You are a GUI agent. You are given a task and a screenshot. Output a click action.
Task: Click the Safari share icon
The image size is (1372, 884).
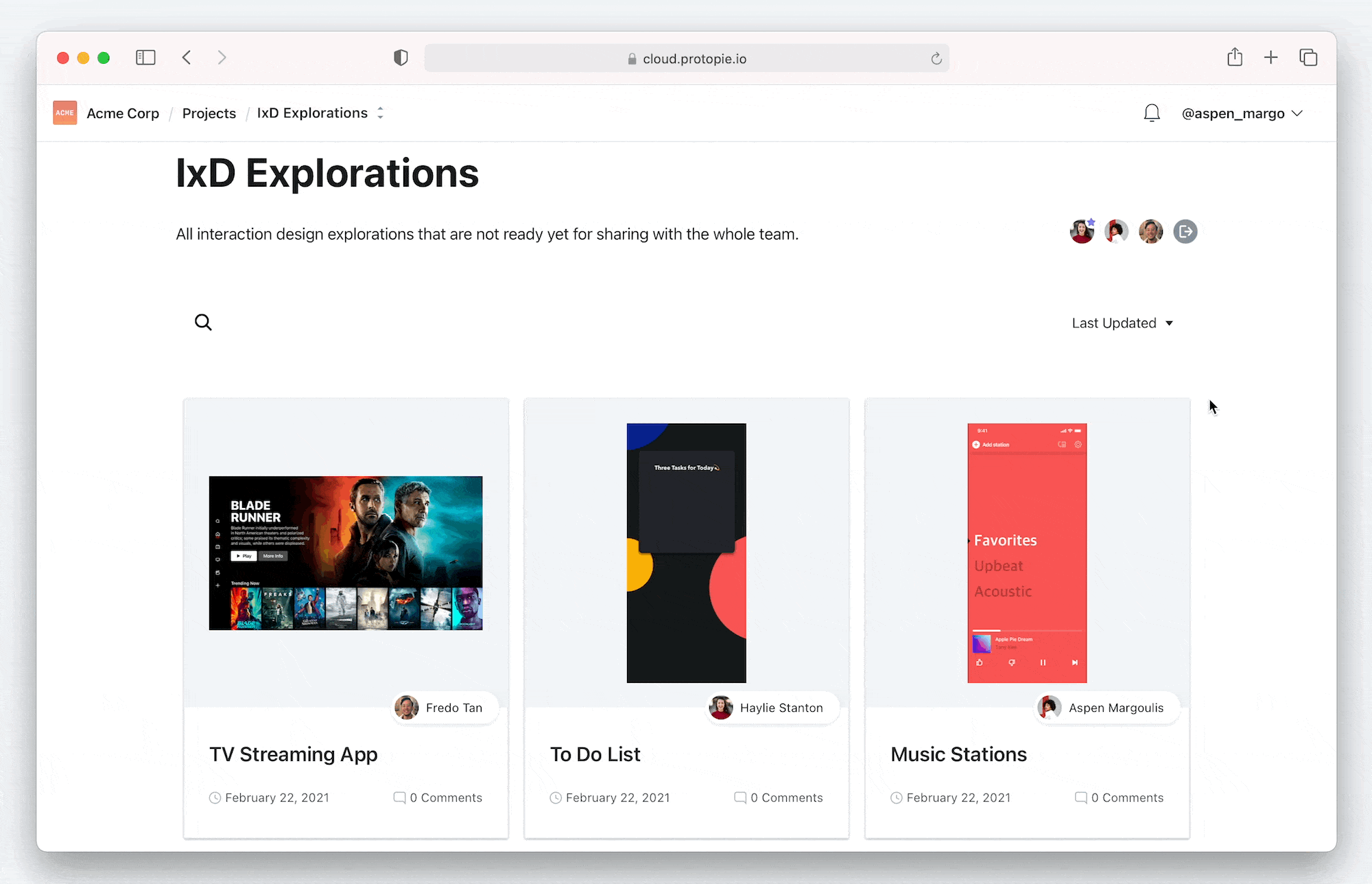pos(1235,58)
